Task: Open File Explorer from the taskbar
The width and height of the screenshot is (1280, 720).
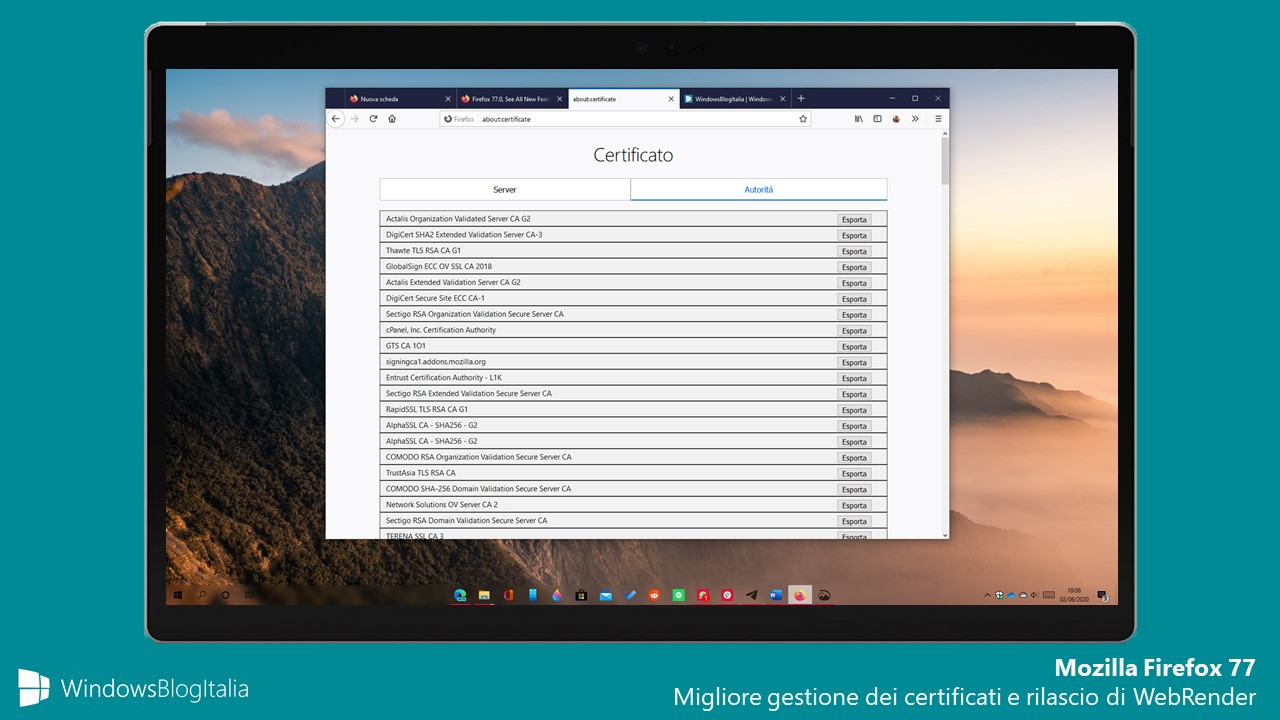Action: coord(484,595)
